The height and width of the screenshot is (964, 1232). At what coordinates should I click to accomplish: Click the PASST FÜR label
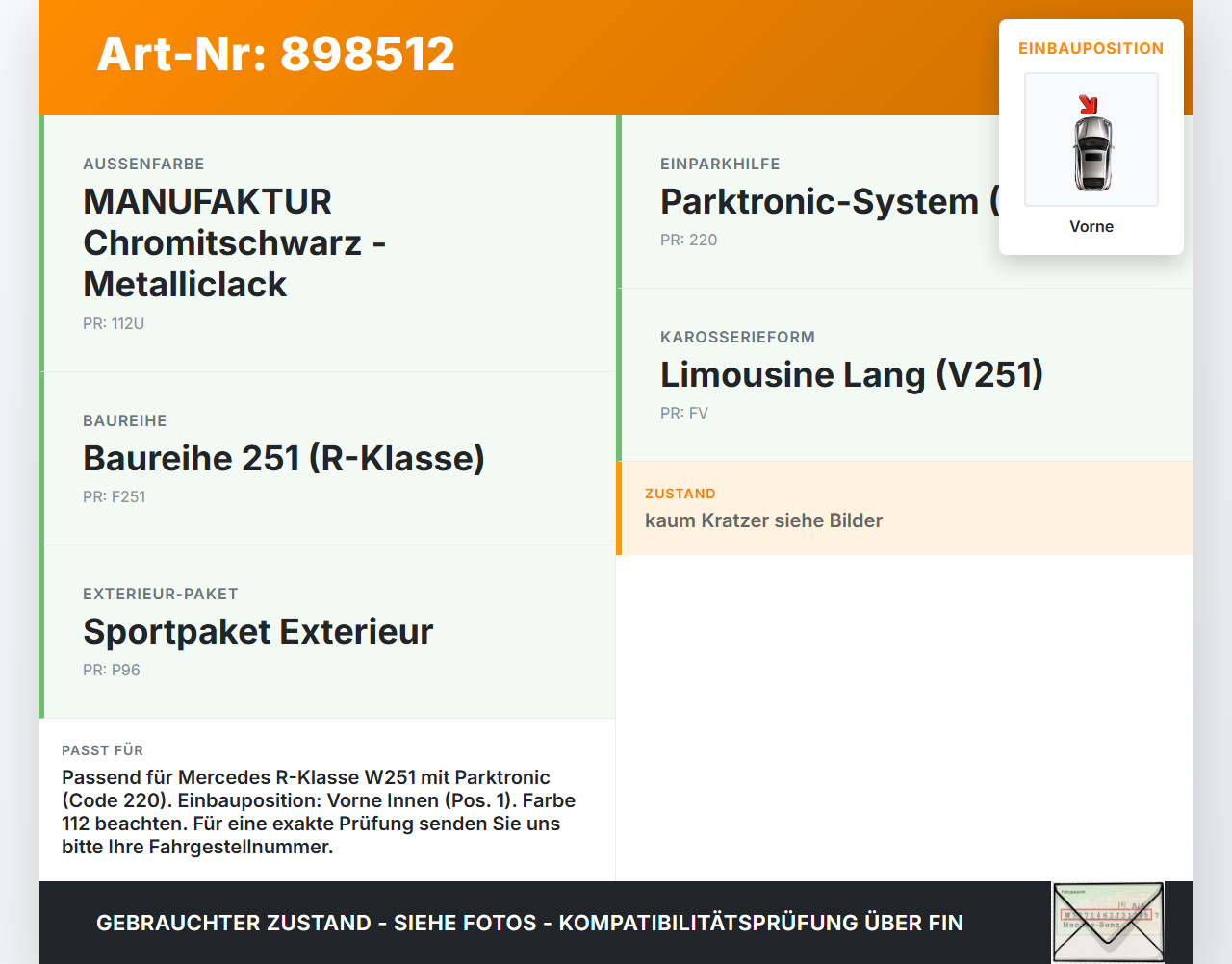[x=103, y=750]
